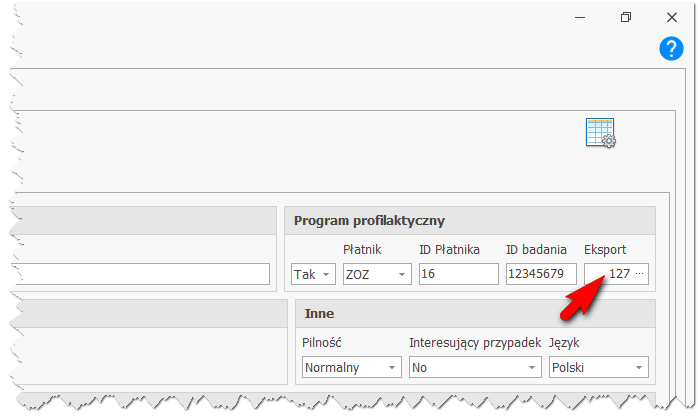Open the Płatnik ZOZ dropdown

pos(377,274)
